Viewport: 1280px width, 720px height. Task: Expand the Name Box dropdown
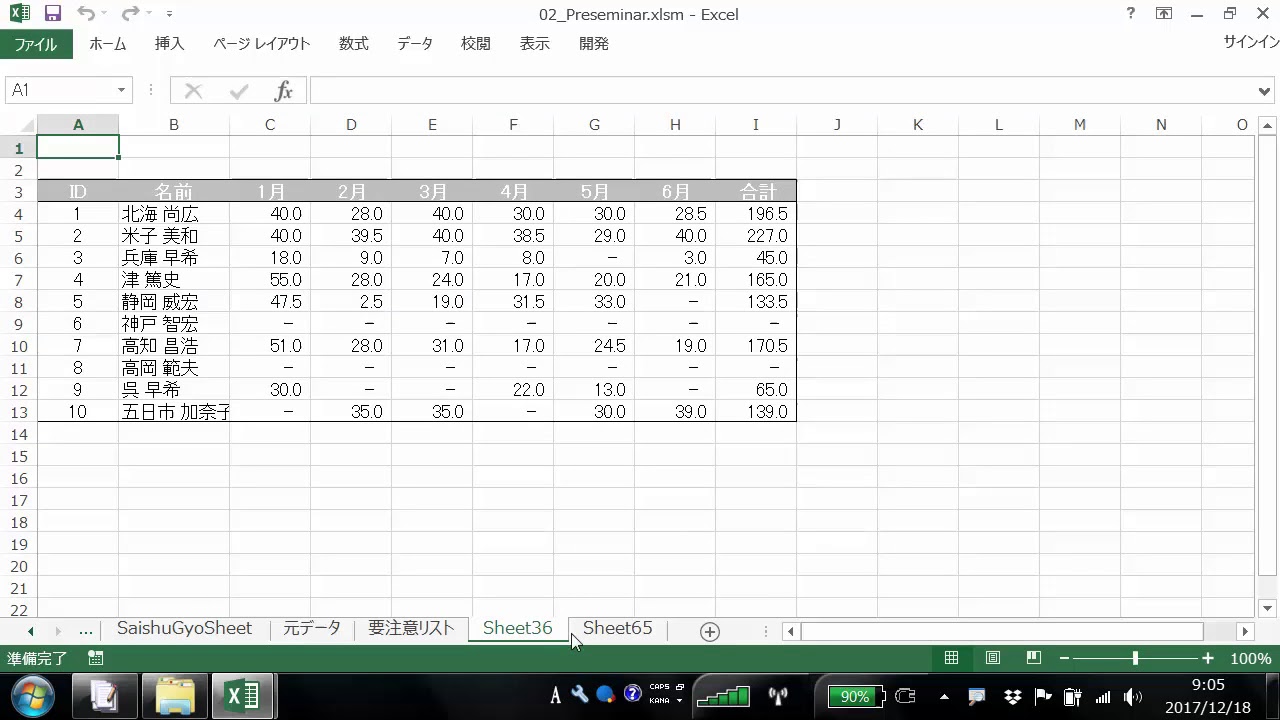click(x=122, y=91)
